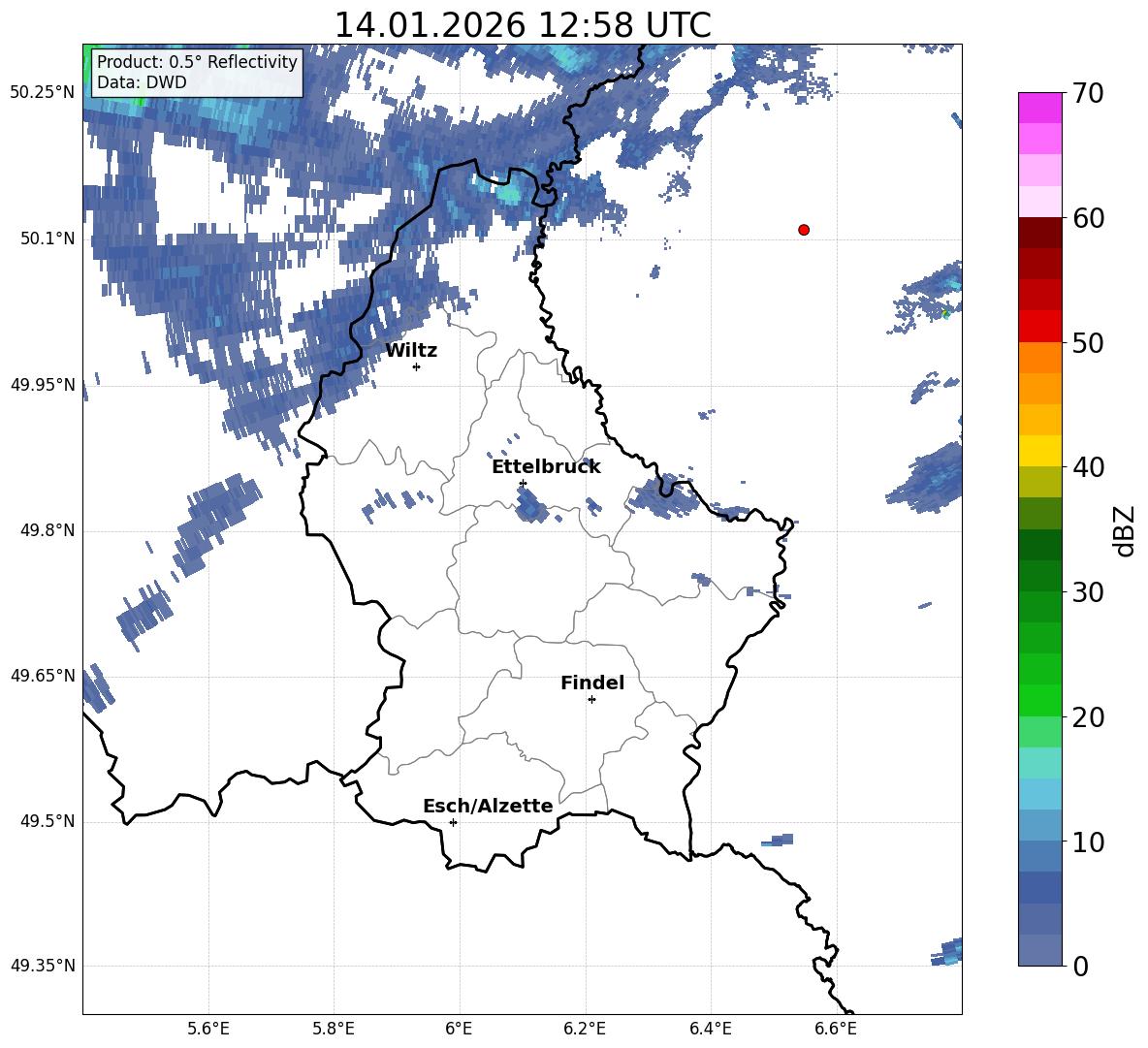Screen dimensions: 1148x1048
Task: Click the 50.25°N latitude label
Action: 44,93
